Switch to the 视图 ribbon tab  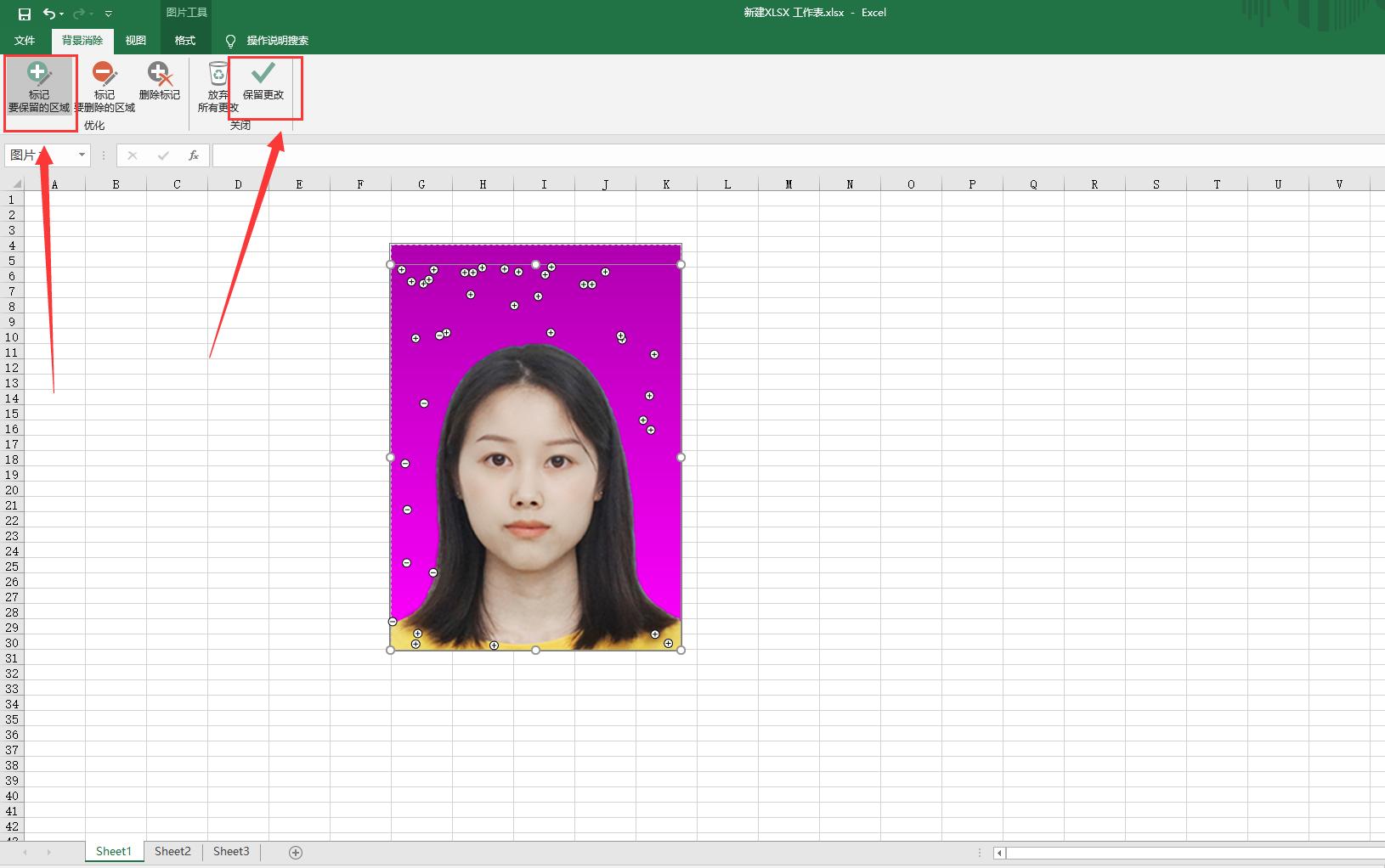pyautogui.click(x=135, y=40)
